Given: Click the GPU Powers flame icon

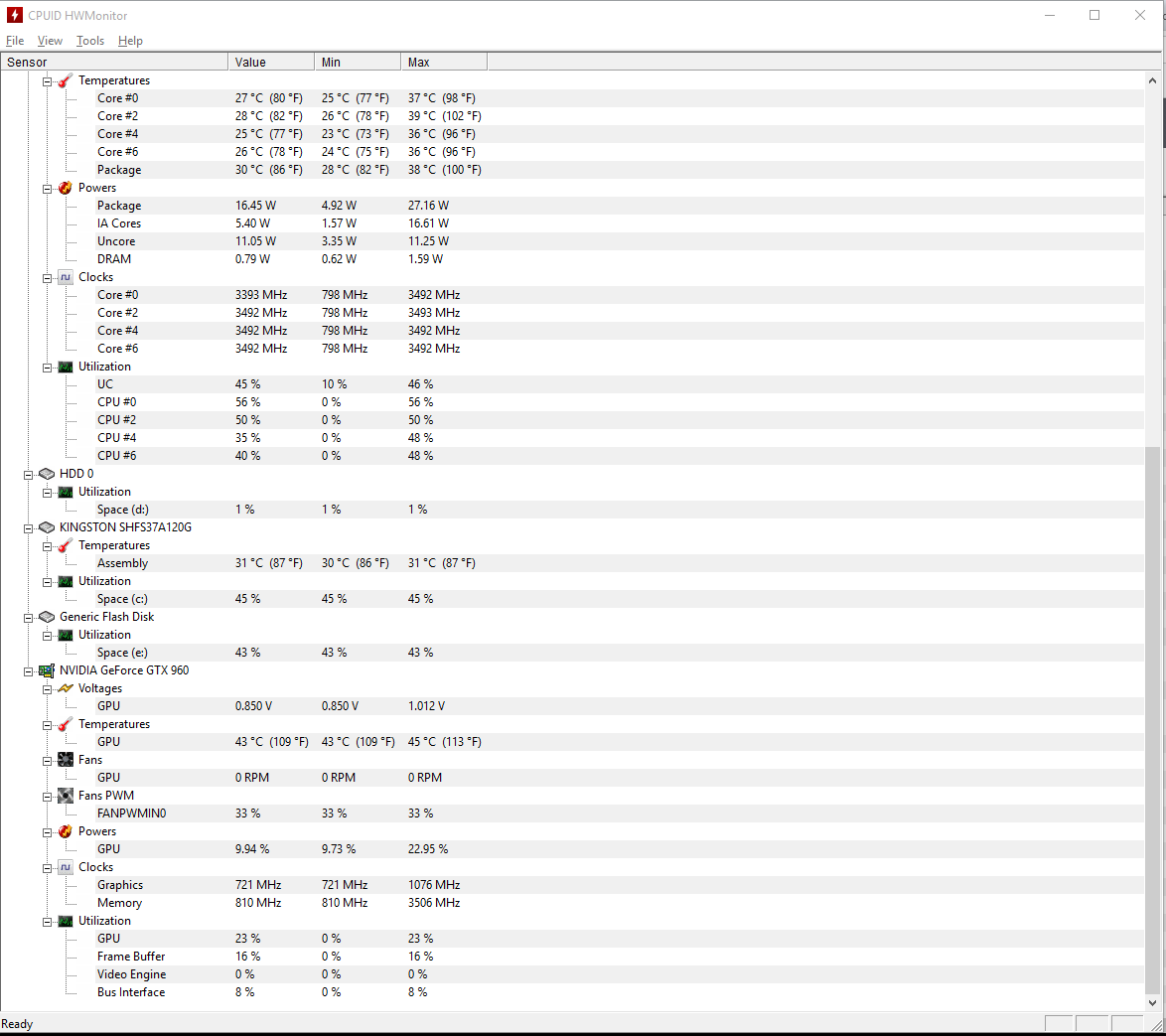Looking at the screenshot, I should tap(66, 830).
